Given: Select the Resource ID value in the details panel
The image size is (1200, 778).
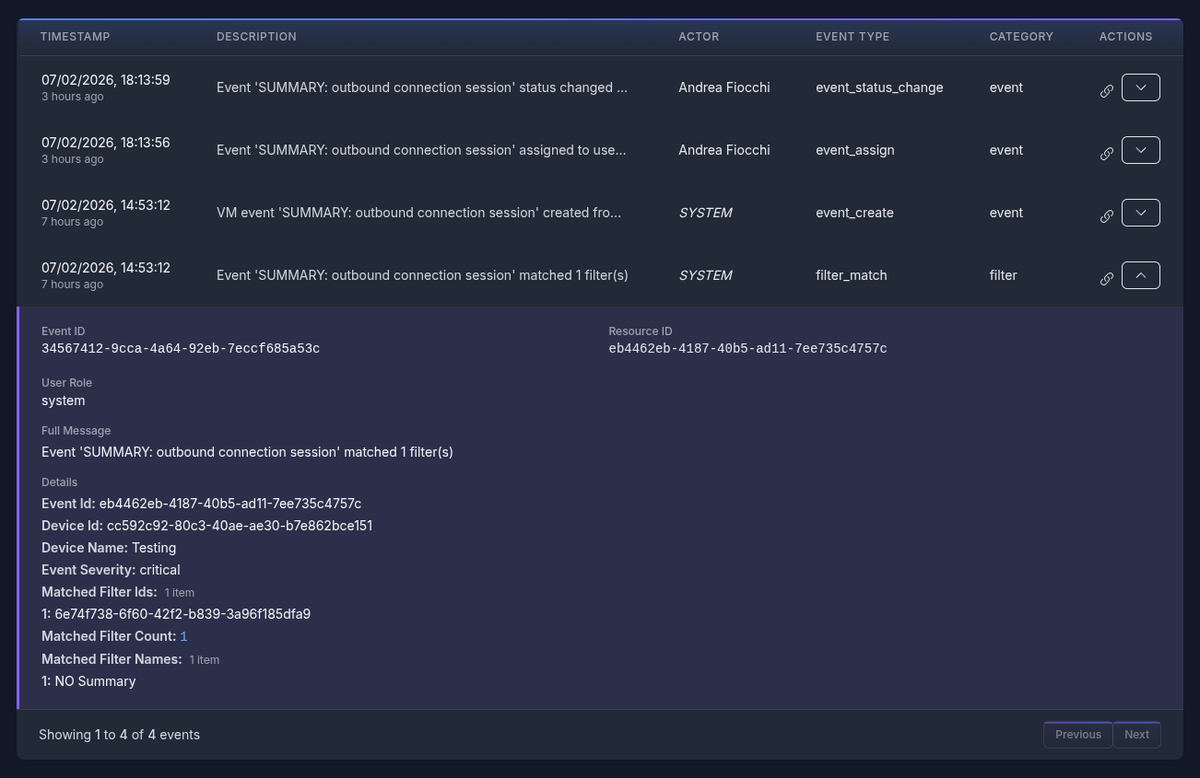Looking at the screenshot, I should (747, 349).
